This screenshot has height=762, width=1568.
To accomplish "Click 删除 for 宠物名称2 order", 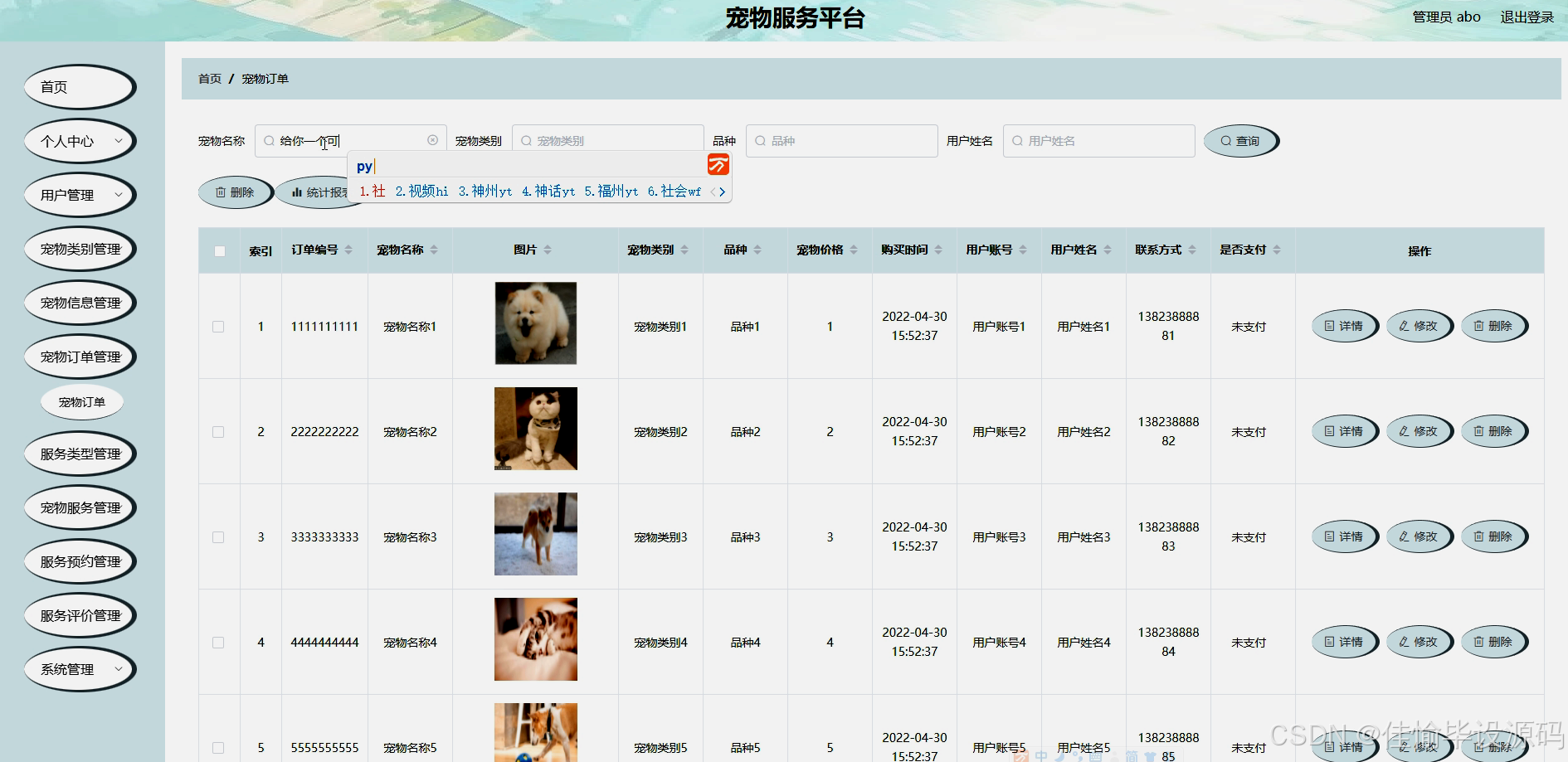I will (x=1494, y=431).
